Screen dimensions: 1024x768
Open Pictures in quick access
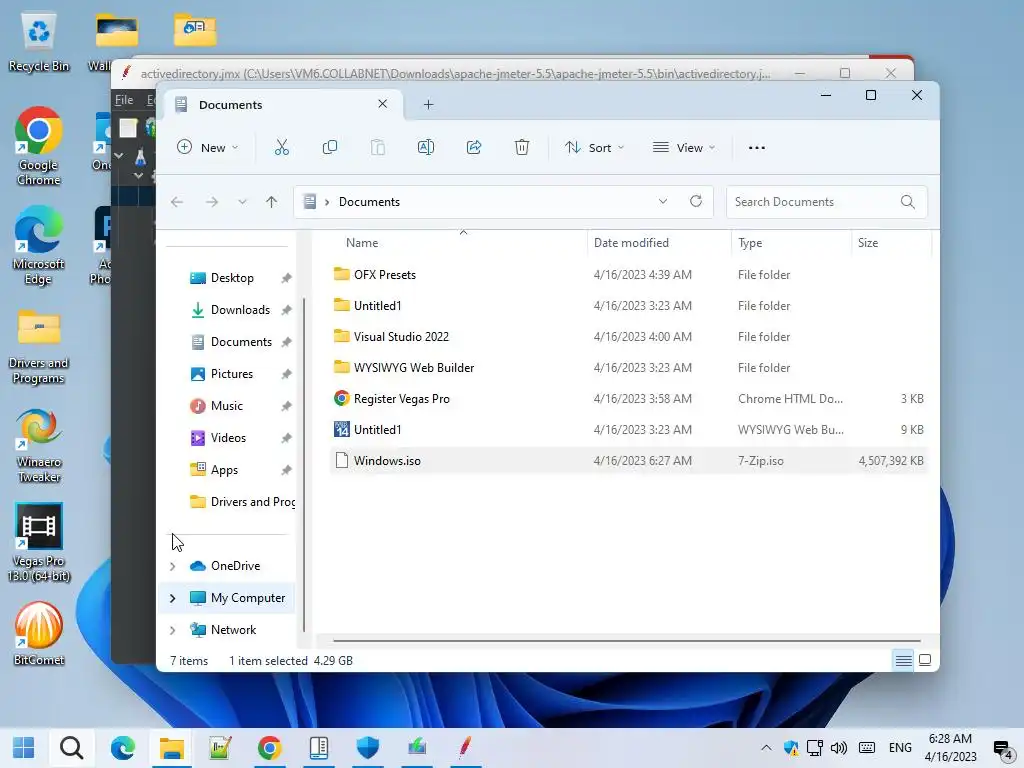pyautogui.click(x=230, y=374)
